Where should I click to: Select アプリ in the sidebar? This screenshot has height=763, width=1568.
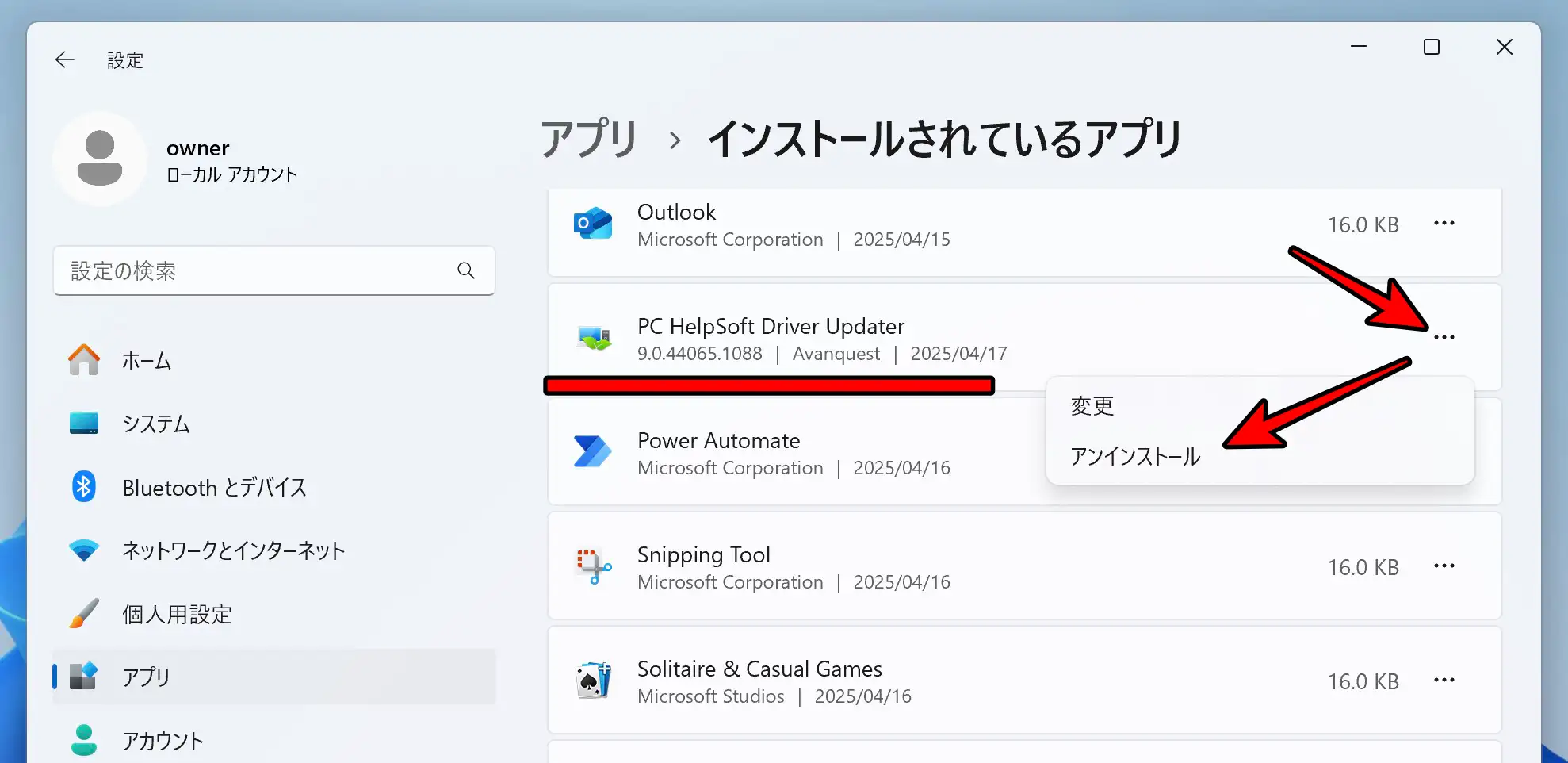coord(274,677)
